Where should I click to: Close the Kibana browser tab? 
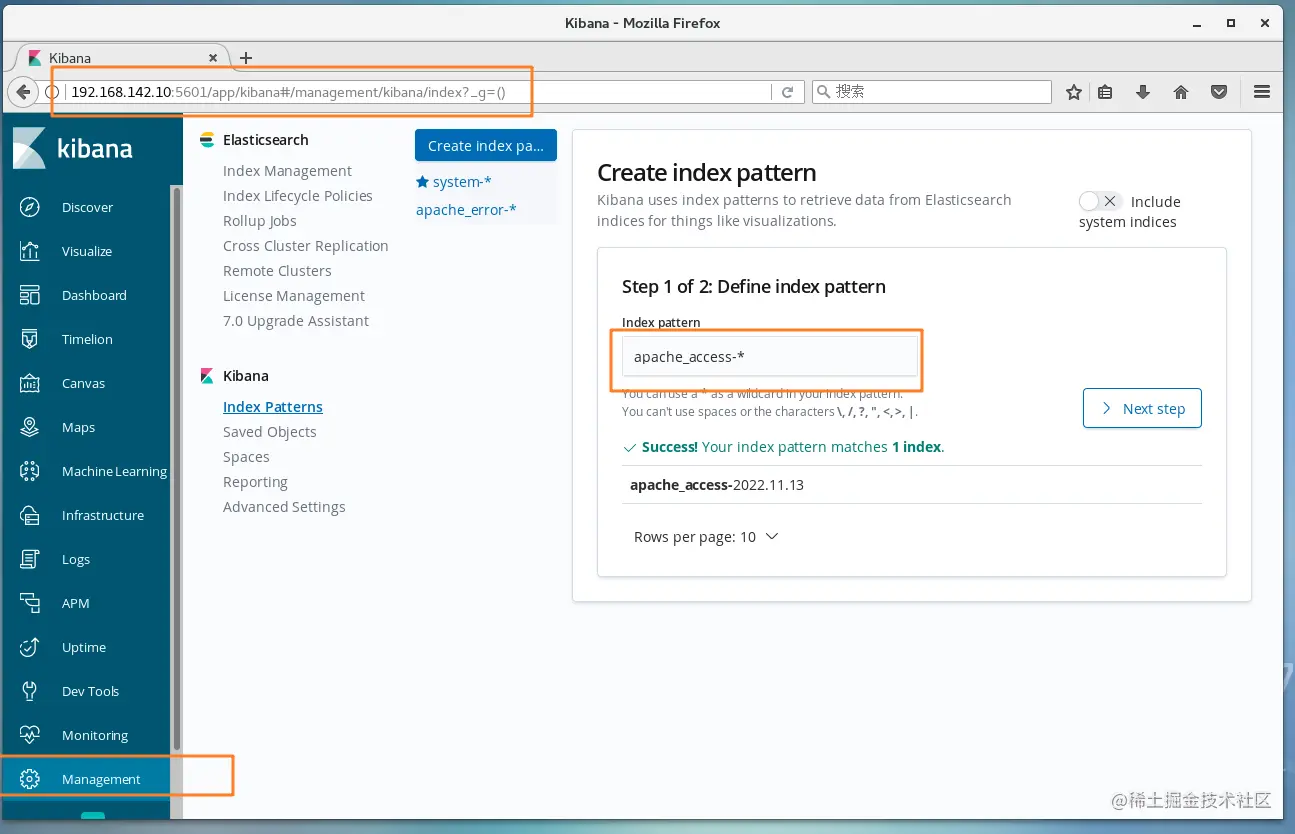tap(213, 58)
